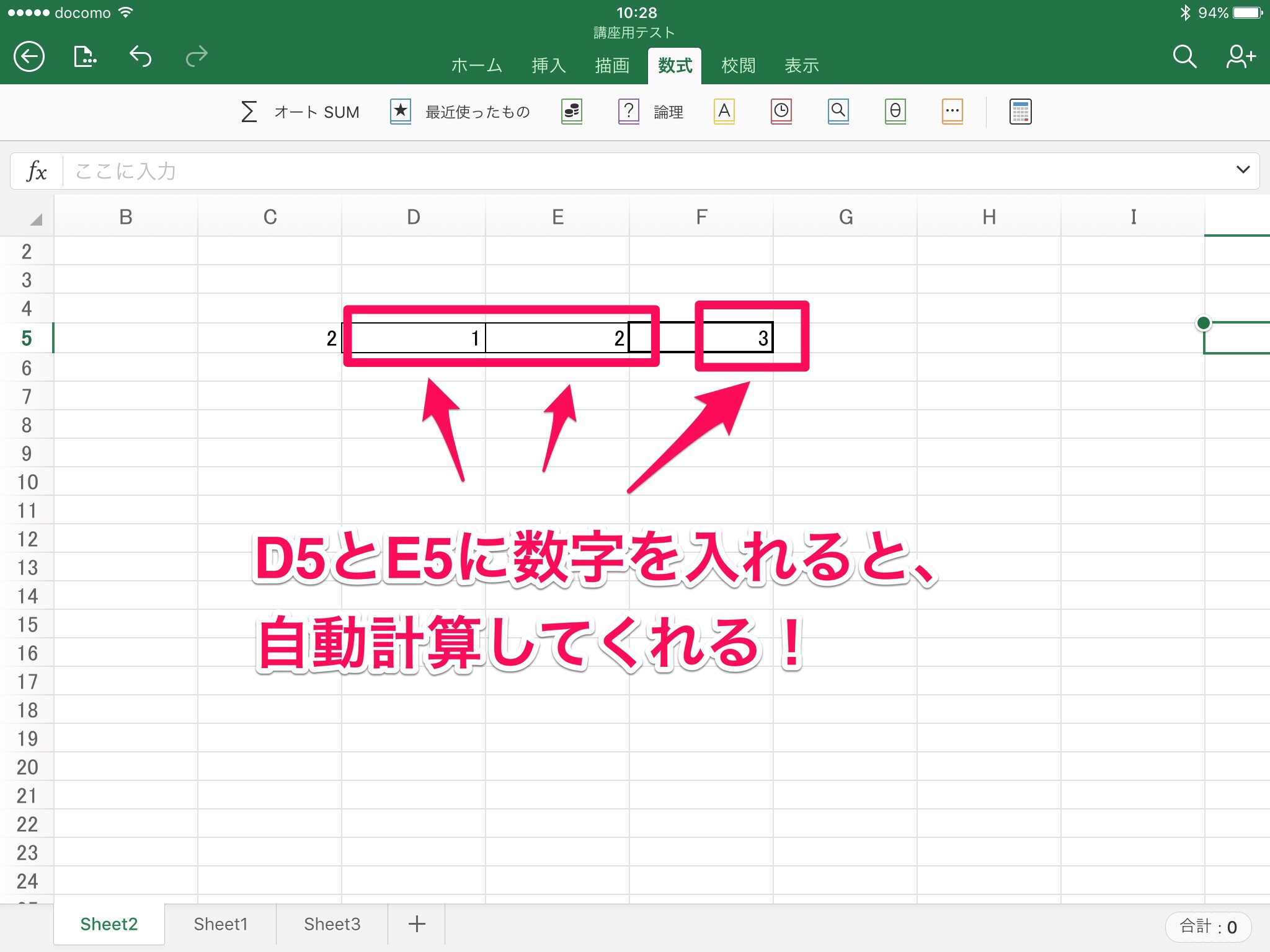Switch to the Sheet1 tab
This screenshot has height=952, width=1270.
(220, 924)
